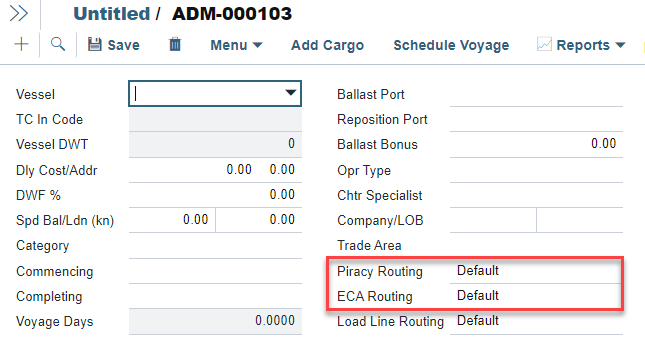Viewport: 645px width, 364px height.
Task: Open search with magnifying glass icon
Action: (x=58, y=44)
